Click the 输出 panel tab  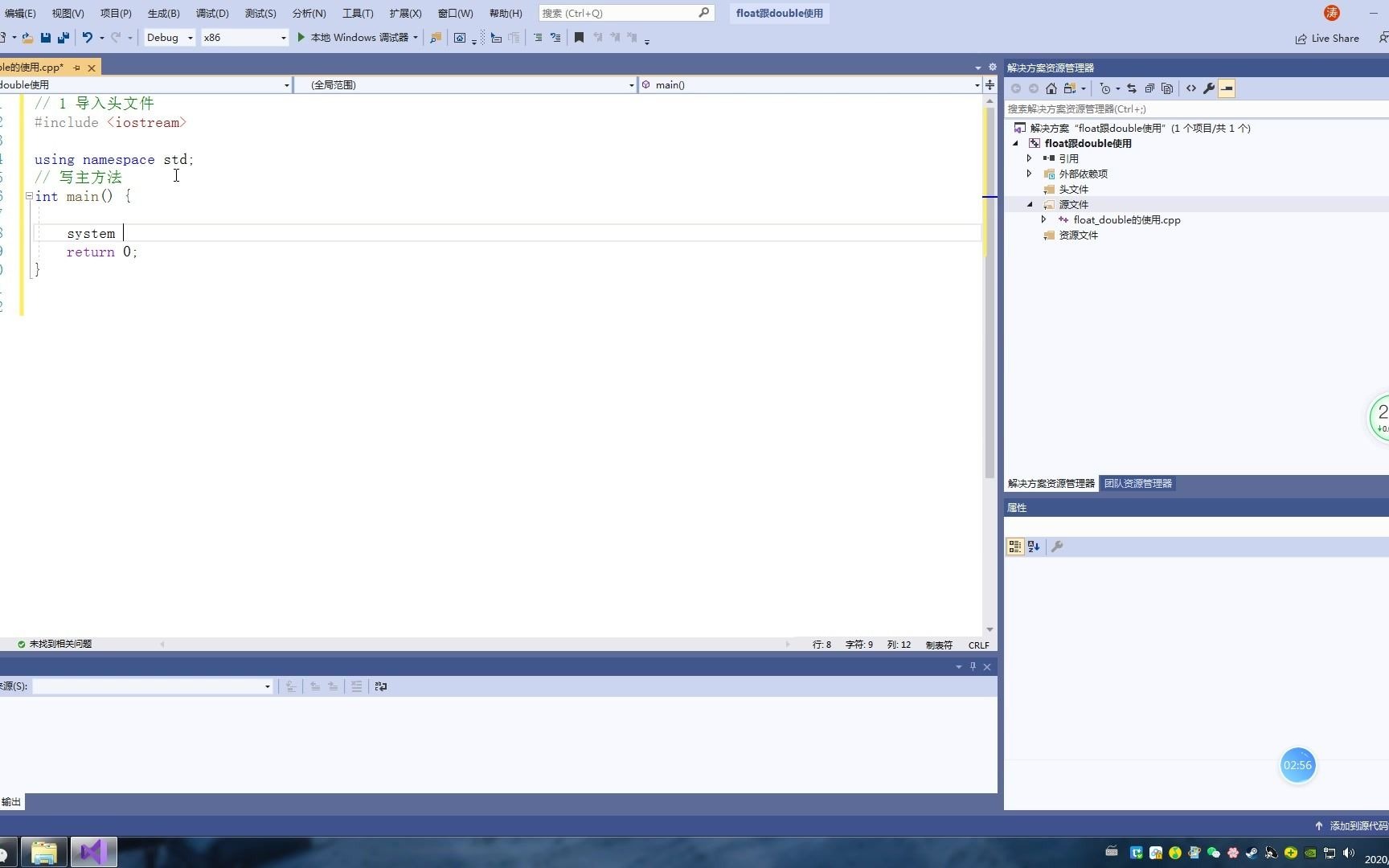[11, 802]
